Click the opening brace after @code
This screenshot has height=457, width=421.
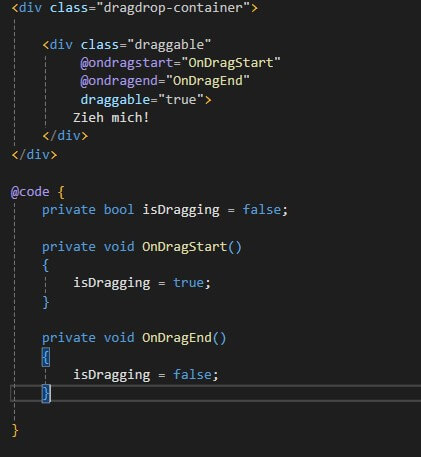click(61, 192)
